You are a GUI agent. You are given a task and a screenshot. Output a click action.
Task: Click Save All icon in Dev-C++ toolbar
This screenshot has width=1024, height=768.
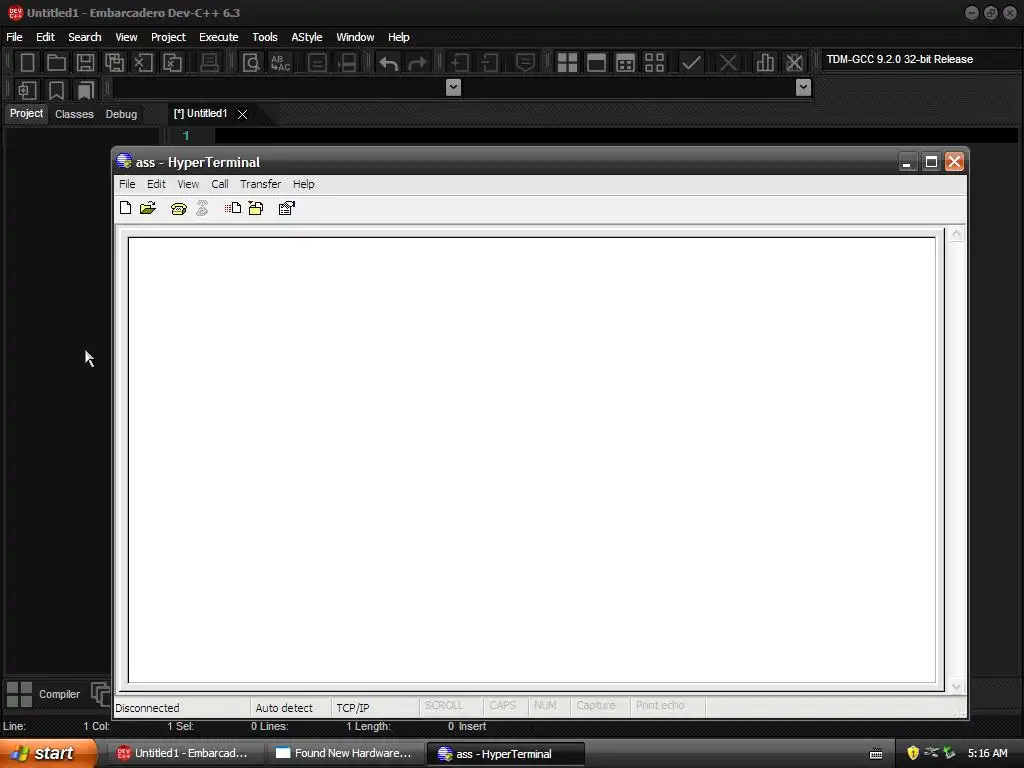click(x=114, y=63)
